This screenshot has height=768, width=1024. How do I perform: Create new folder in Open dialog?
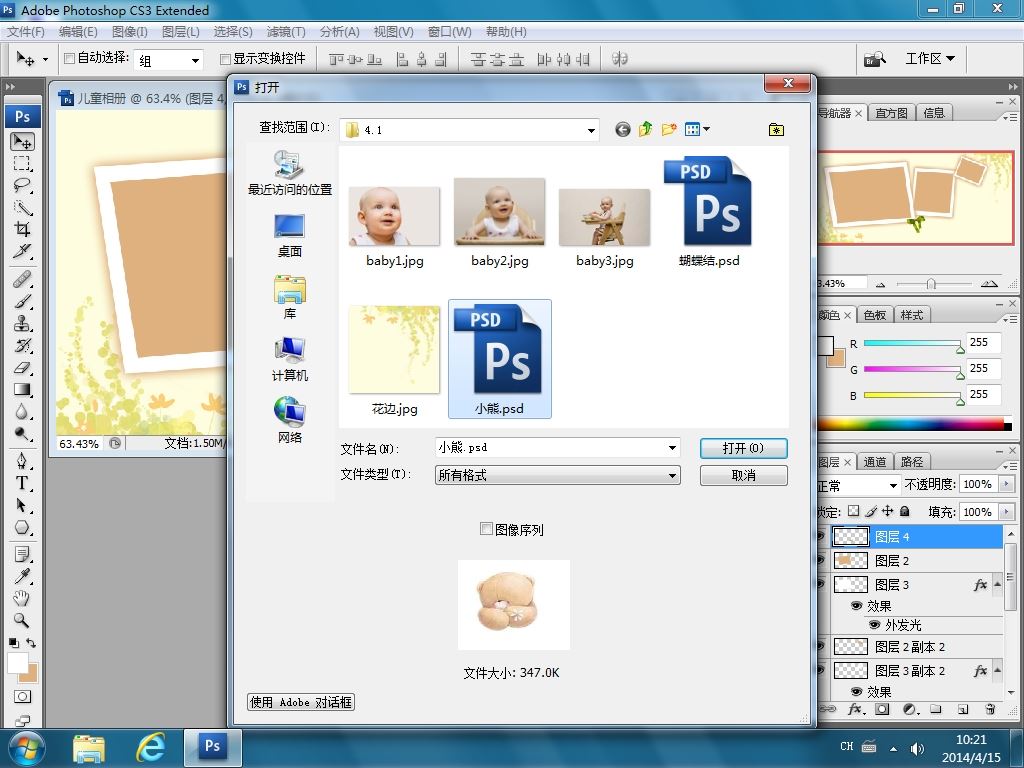(668, 129)
